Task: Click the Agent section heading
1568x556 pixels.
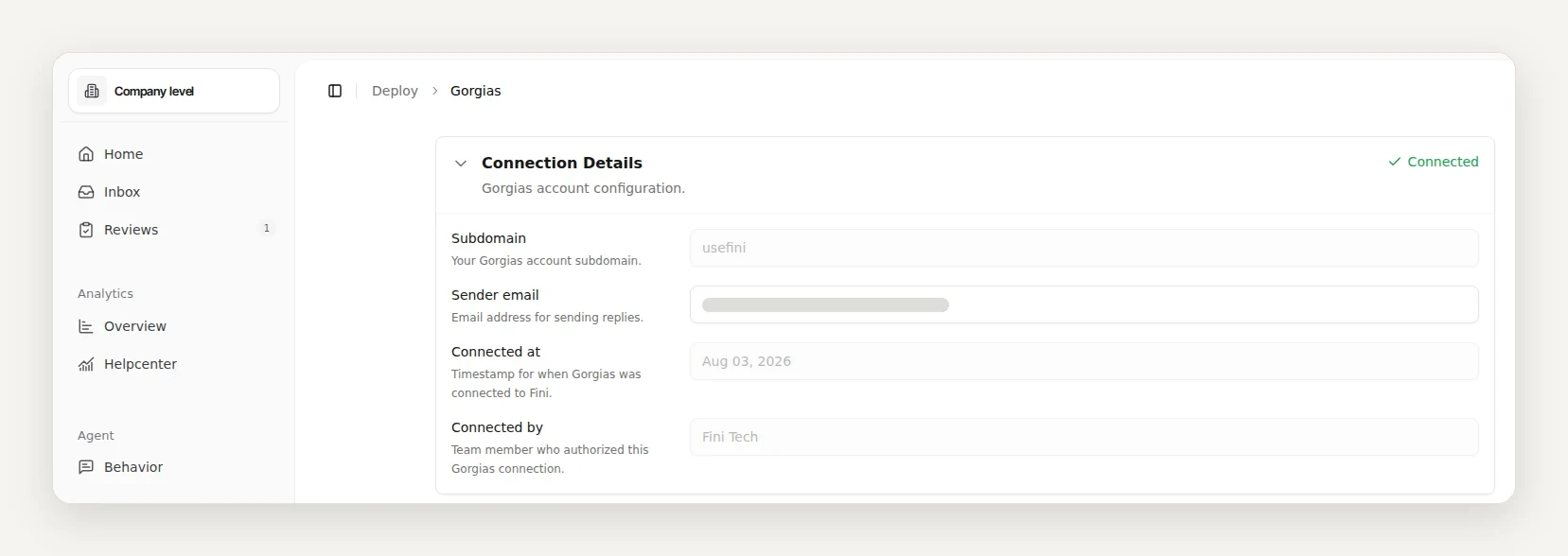Action: [96, 436]
